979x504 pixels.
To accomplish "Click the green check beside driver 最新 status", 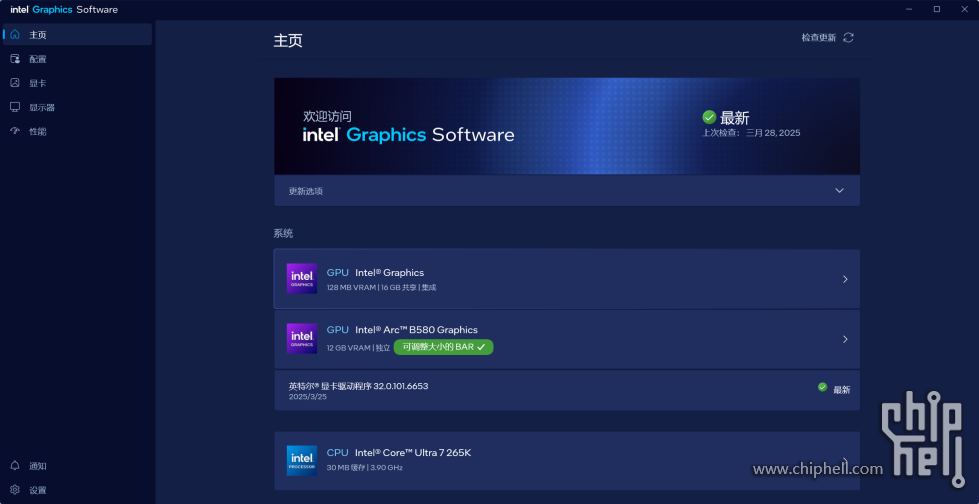I will (822, 387).
